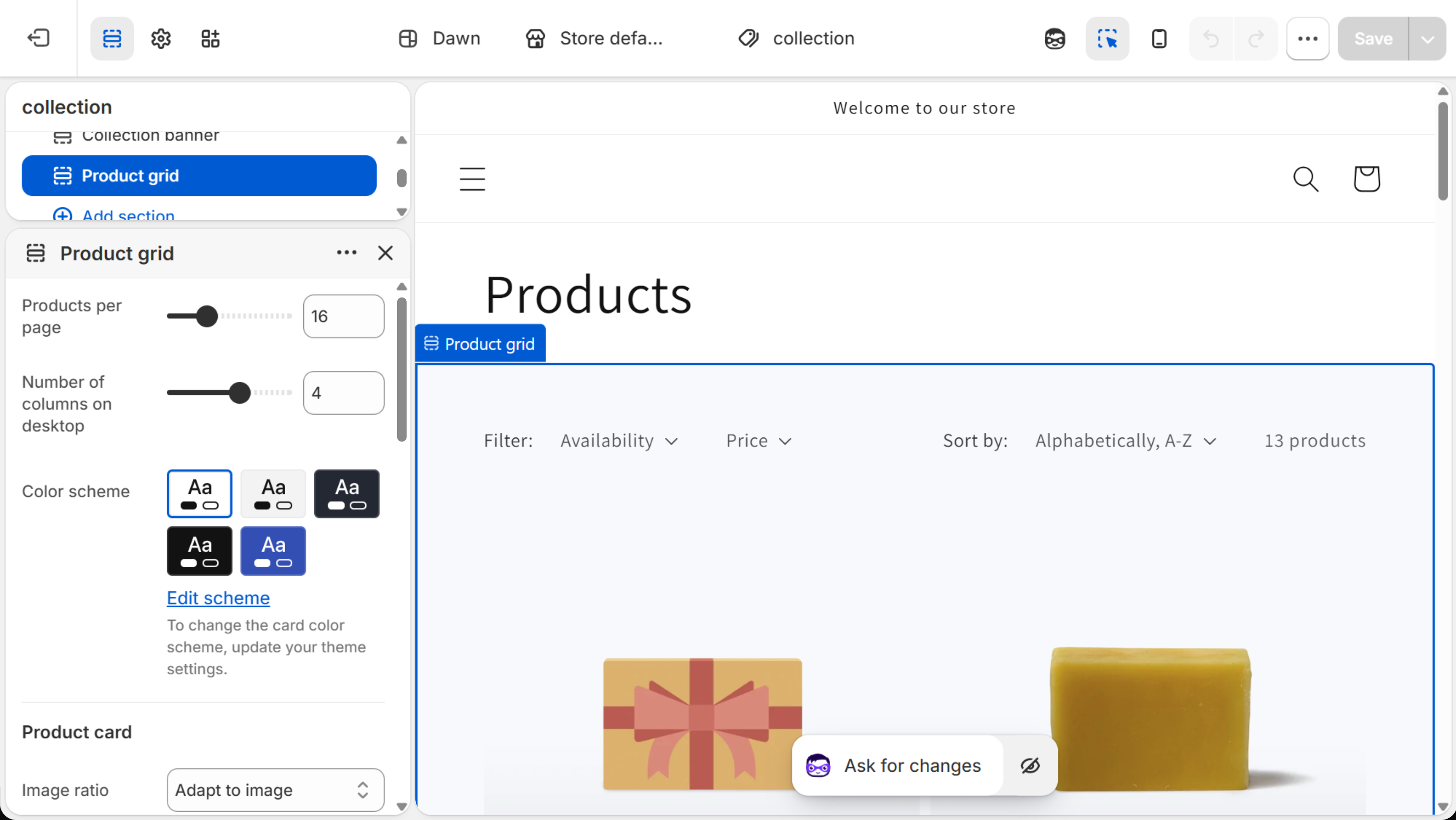Toggle the inspector selection tool
Viewport: 1456px width, 820px height.
(1107, 38)
